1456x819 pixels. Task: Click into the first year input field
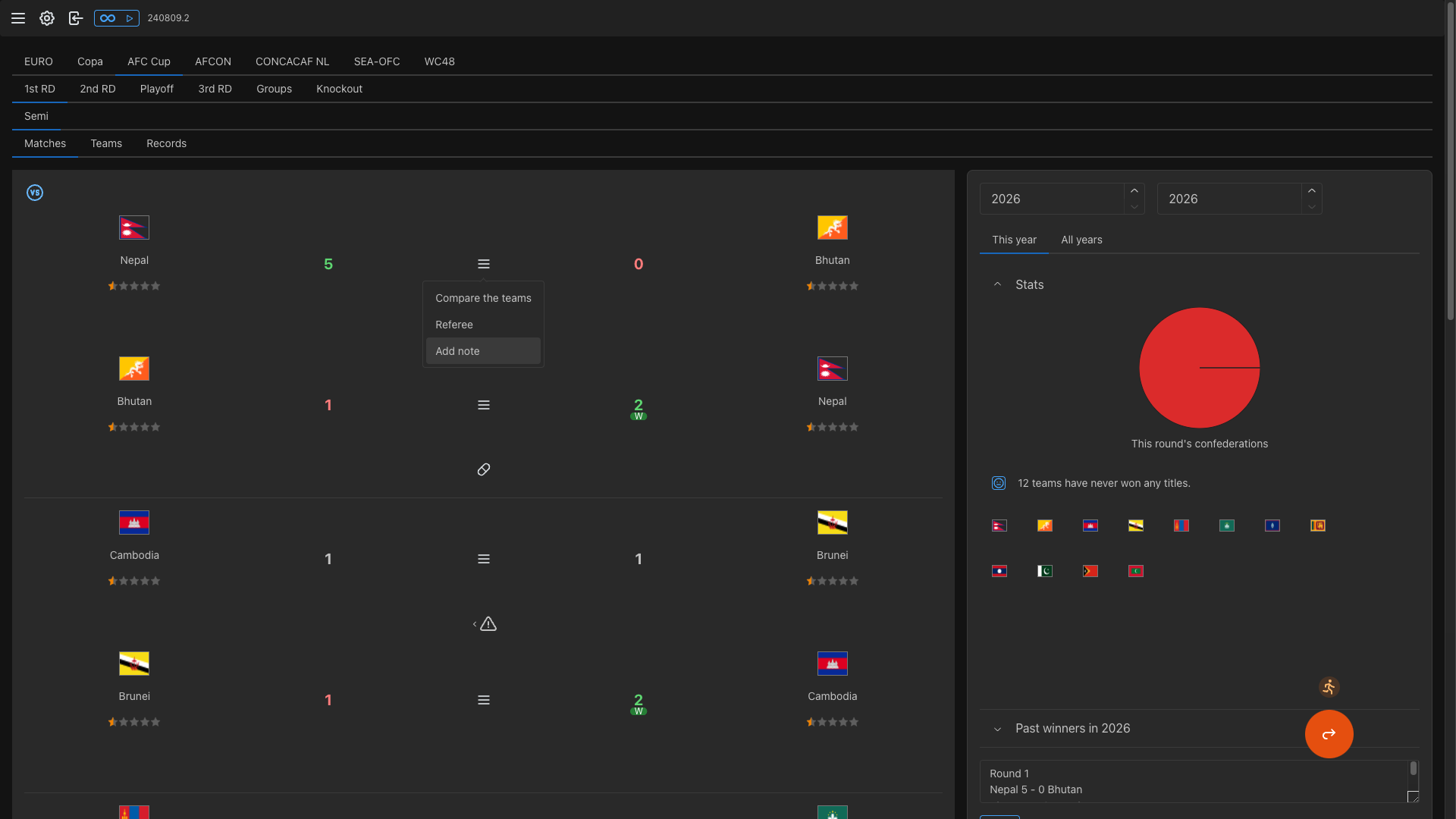(x=1052, y=199)
